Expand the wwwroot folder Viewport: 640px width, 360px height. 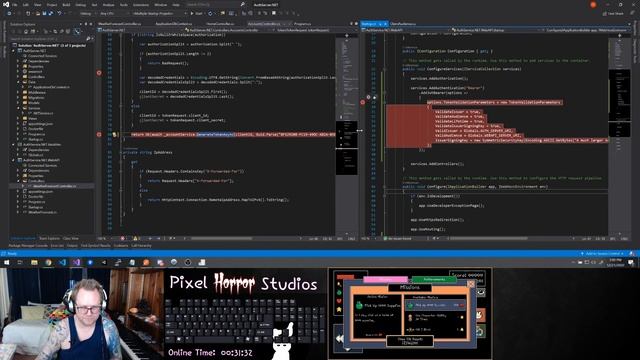(x=18, y=71)
